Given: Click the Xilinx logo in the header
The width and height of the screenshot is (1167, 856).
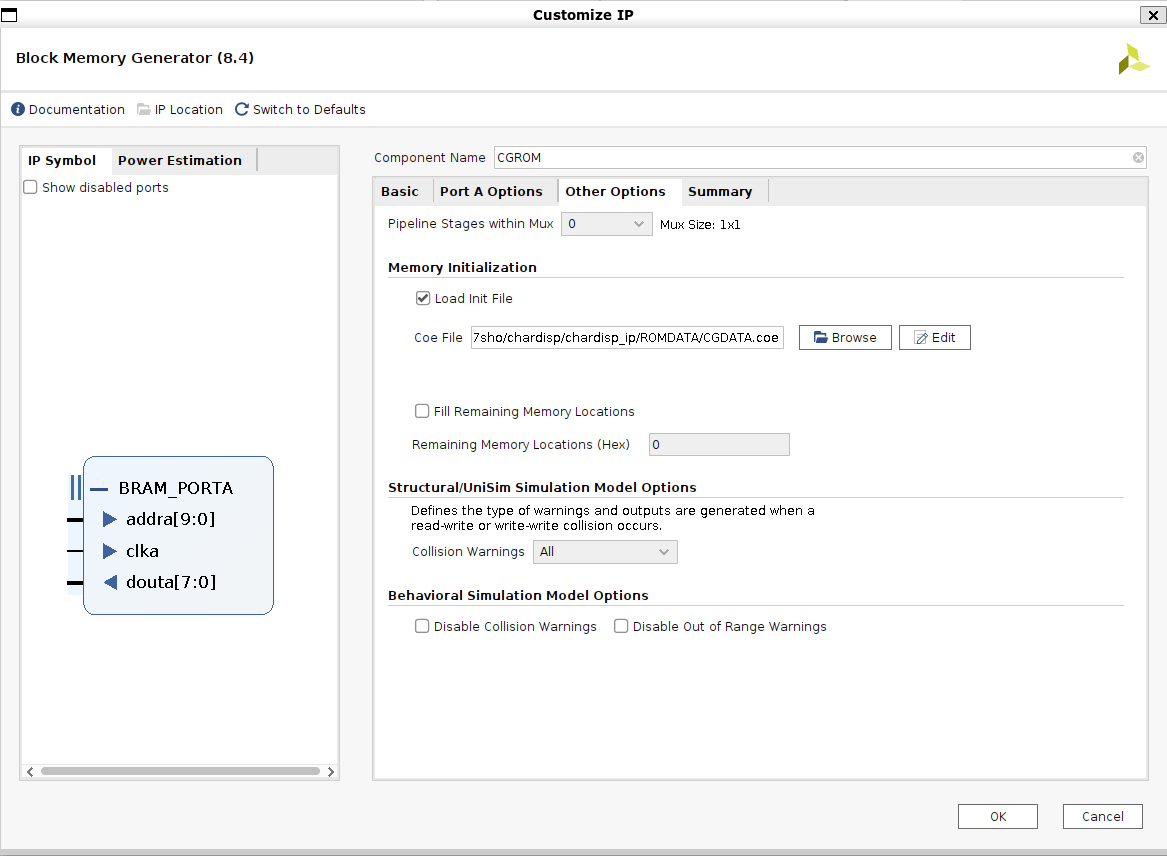Looking at the screenshot, I should [x=1133, y=60].
